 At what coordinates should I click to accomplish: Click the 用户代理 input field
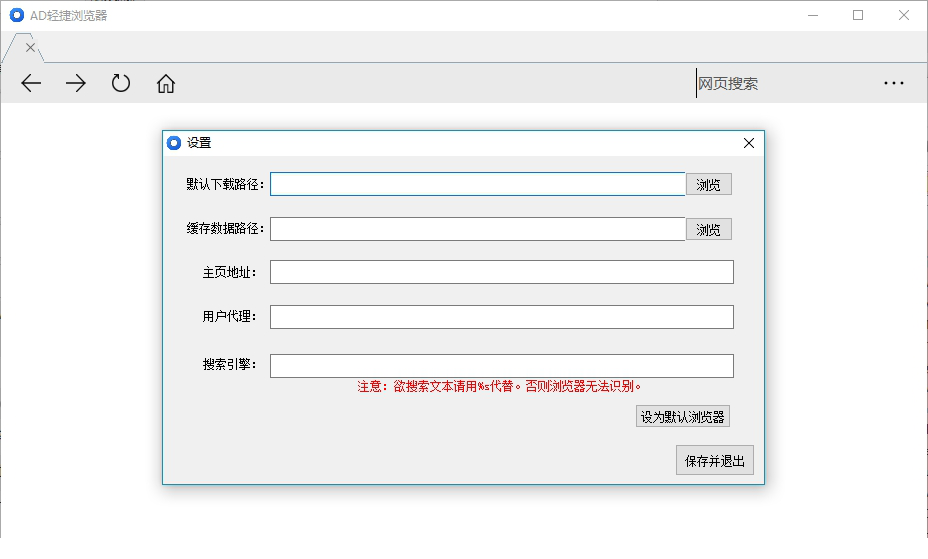pyautogui.click(x=502, y=317)
